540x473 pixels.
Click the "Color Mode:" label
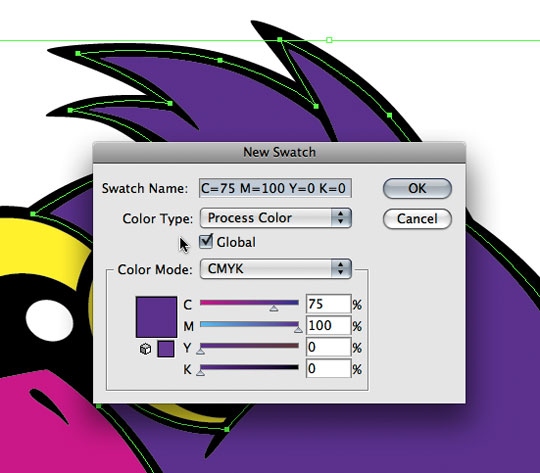155,269
